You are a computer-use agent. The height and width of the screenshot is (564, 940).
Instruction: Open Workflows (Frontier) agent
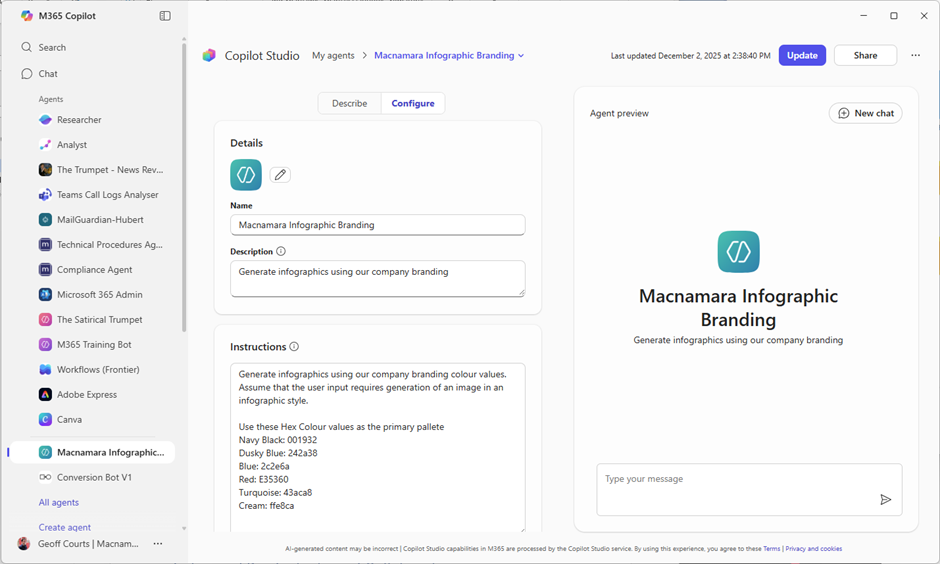89,370
